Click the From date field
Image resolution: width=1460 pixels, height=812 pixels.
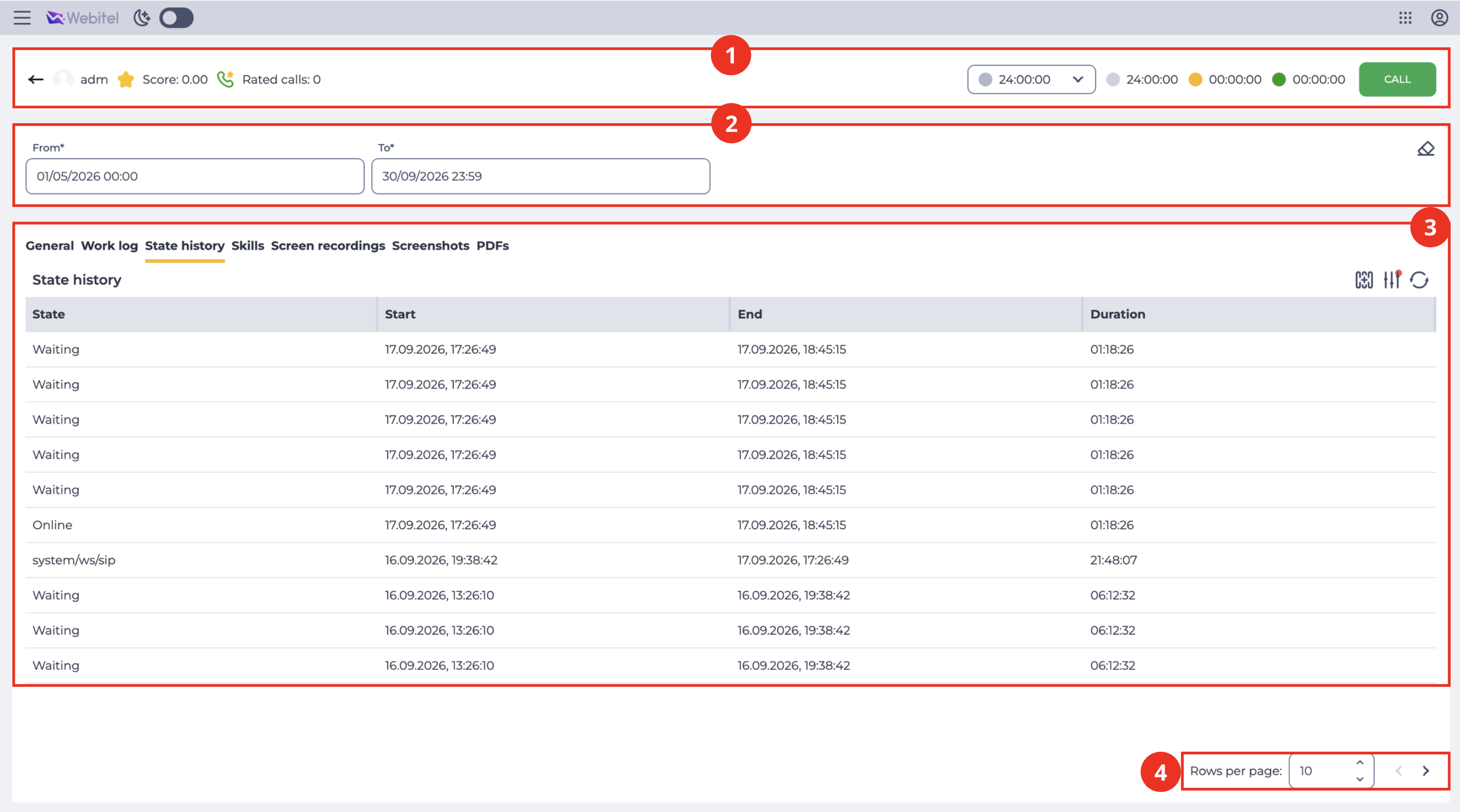point(195,176)
